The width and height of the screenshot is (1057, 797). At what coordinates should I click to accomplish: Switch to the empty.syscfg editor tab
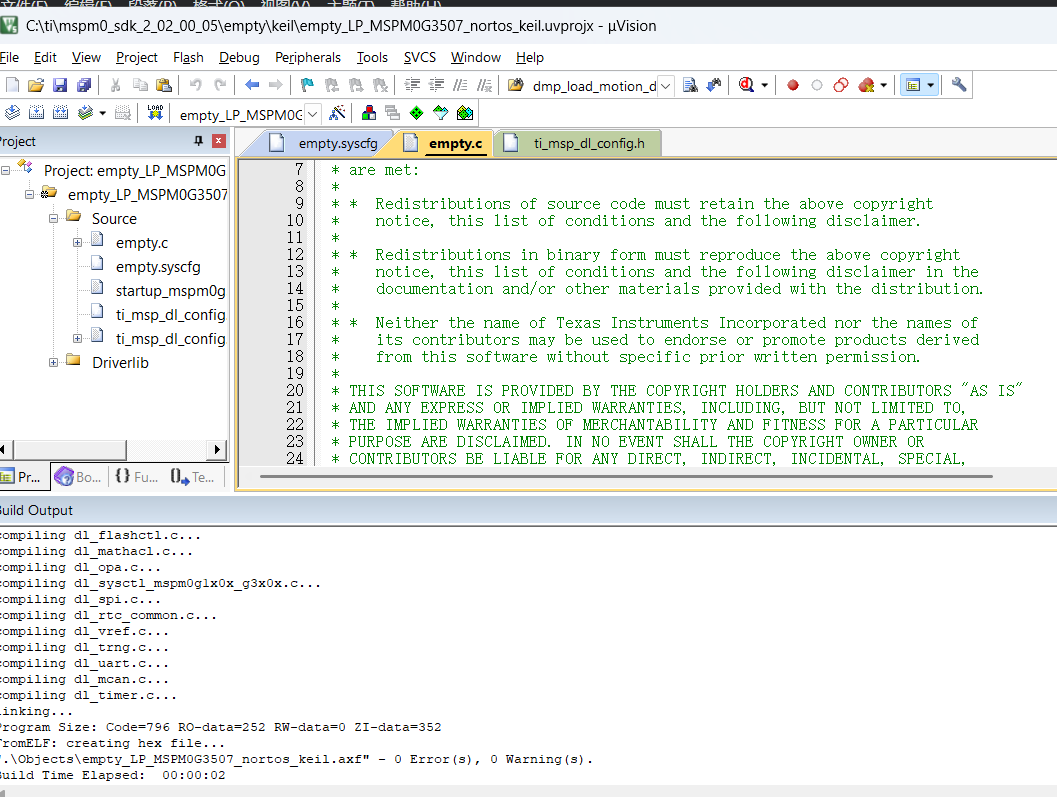click(x=337, y=144)
